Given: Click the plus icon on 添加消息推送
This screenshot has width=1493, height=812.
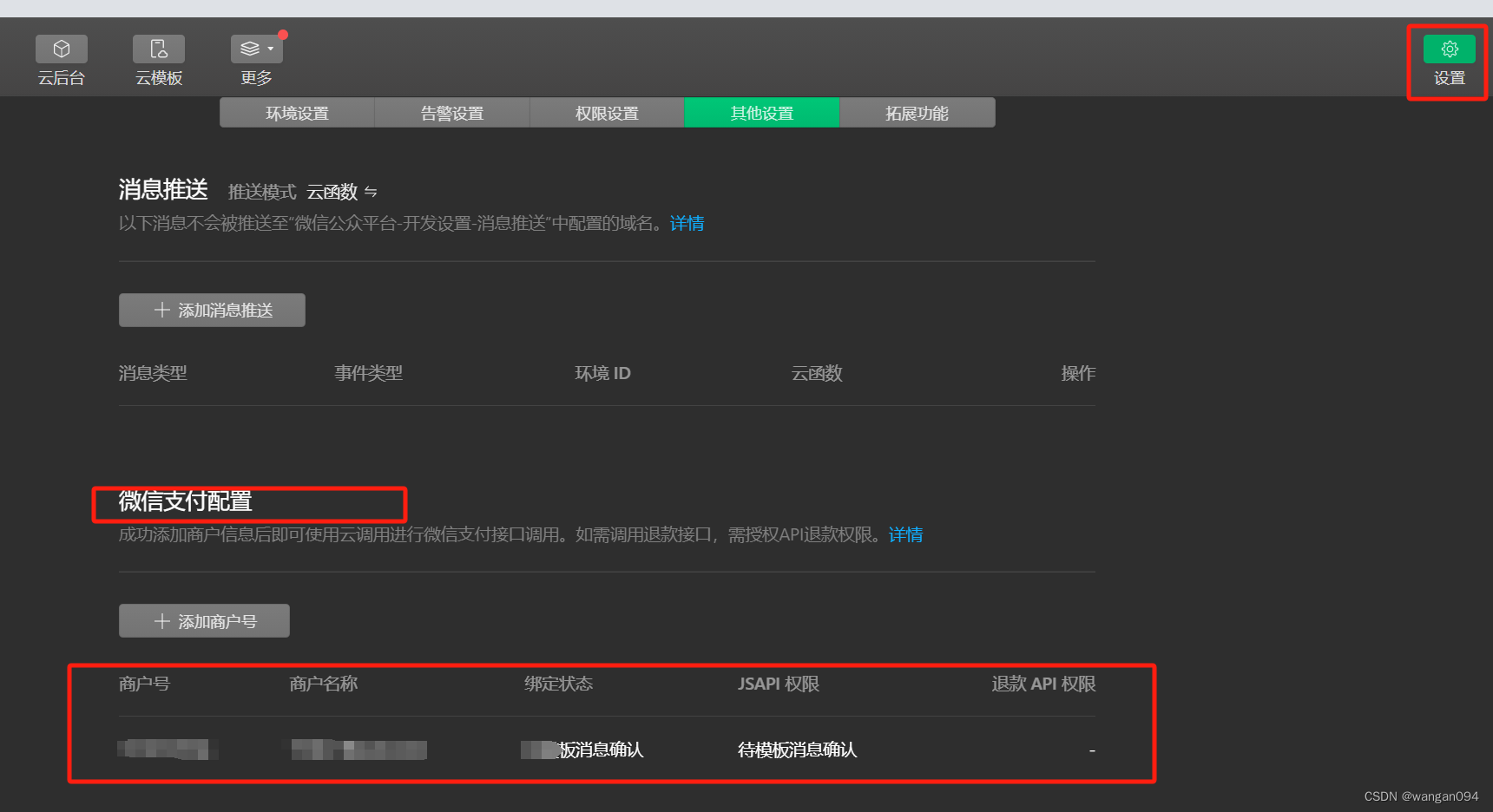Looking at the screenshot, I should tap(161, 310).
